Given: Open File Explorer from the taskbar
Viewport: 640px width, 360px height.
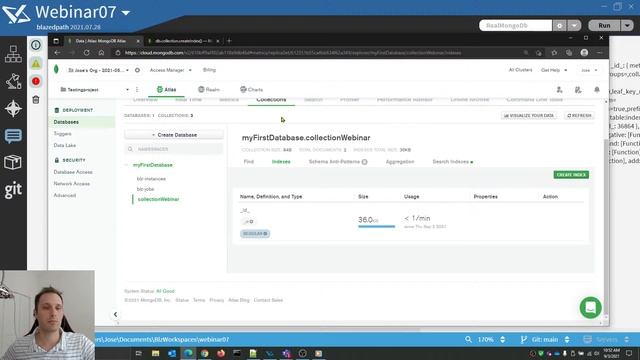Looking at the screenshot, I should coord(156,353).
